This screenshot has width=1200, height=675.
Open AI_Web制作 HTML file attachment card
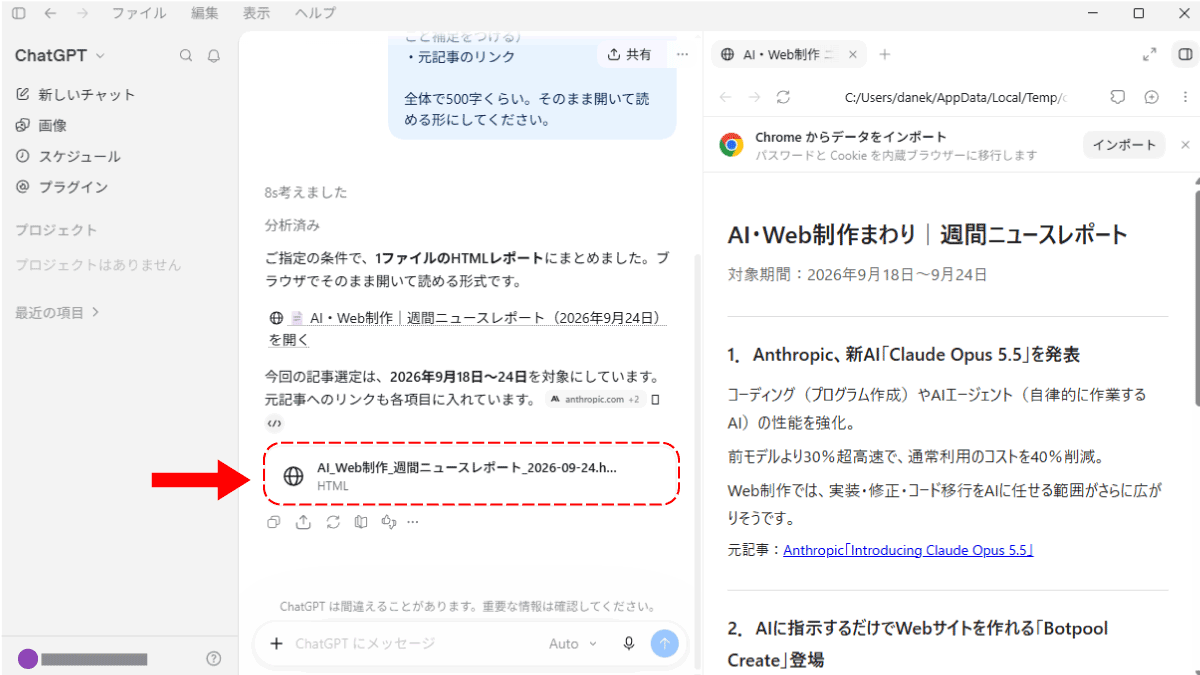point(471,475)
